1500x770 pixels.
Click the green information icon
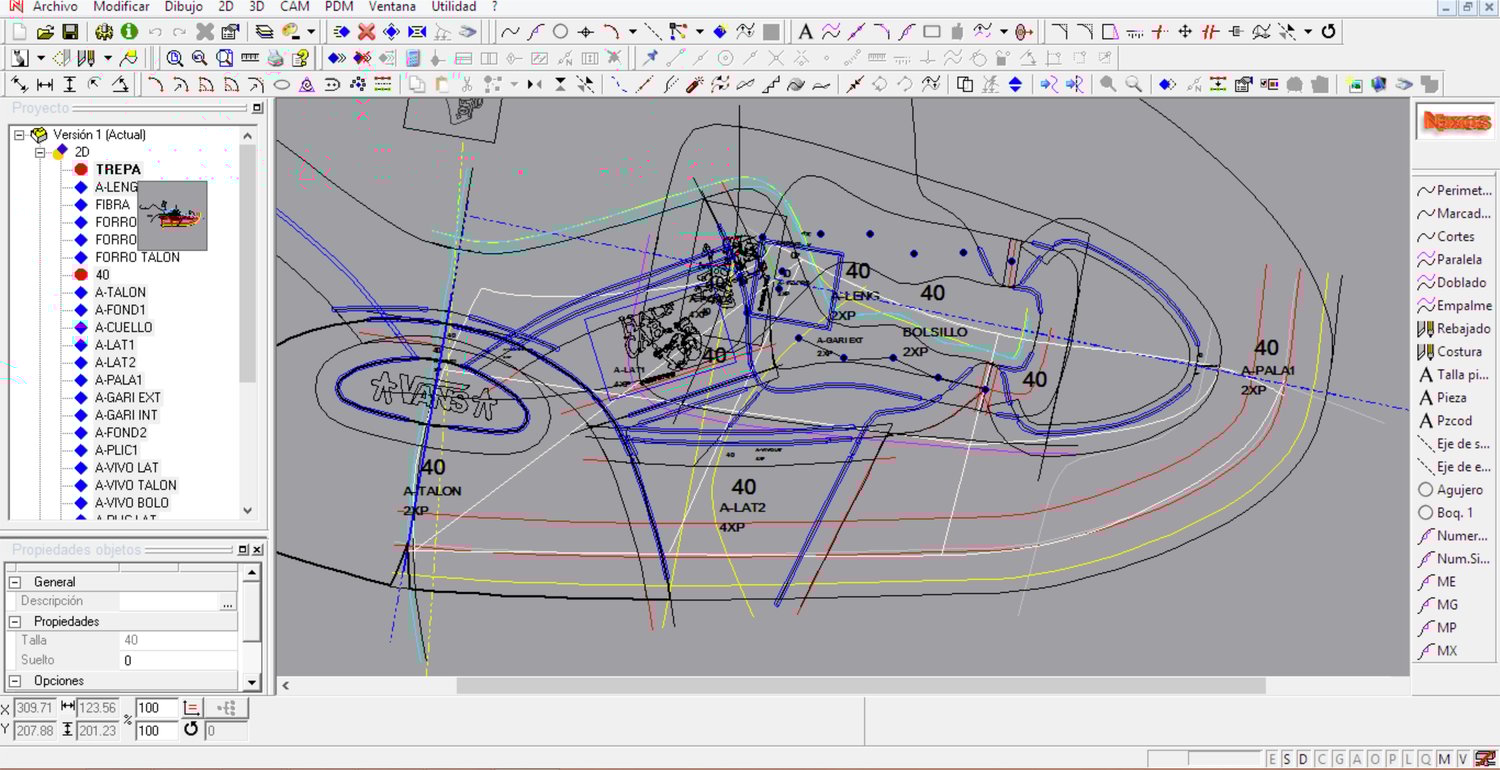click(x=129, y=32)
